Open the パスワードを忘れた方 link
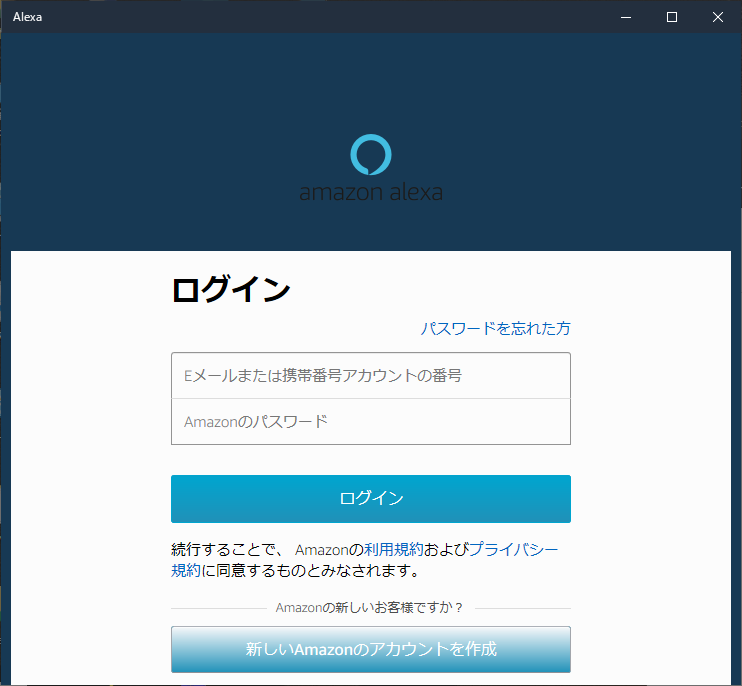Image resolution: width=742 pixels, height=686 pixels. click(495, 328)
